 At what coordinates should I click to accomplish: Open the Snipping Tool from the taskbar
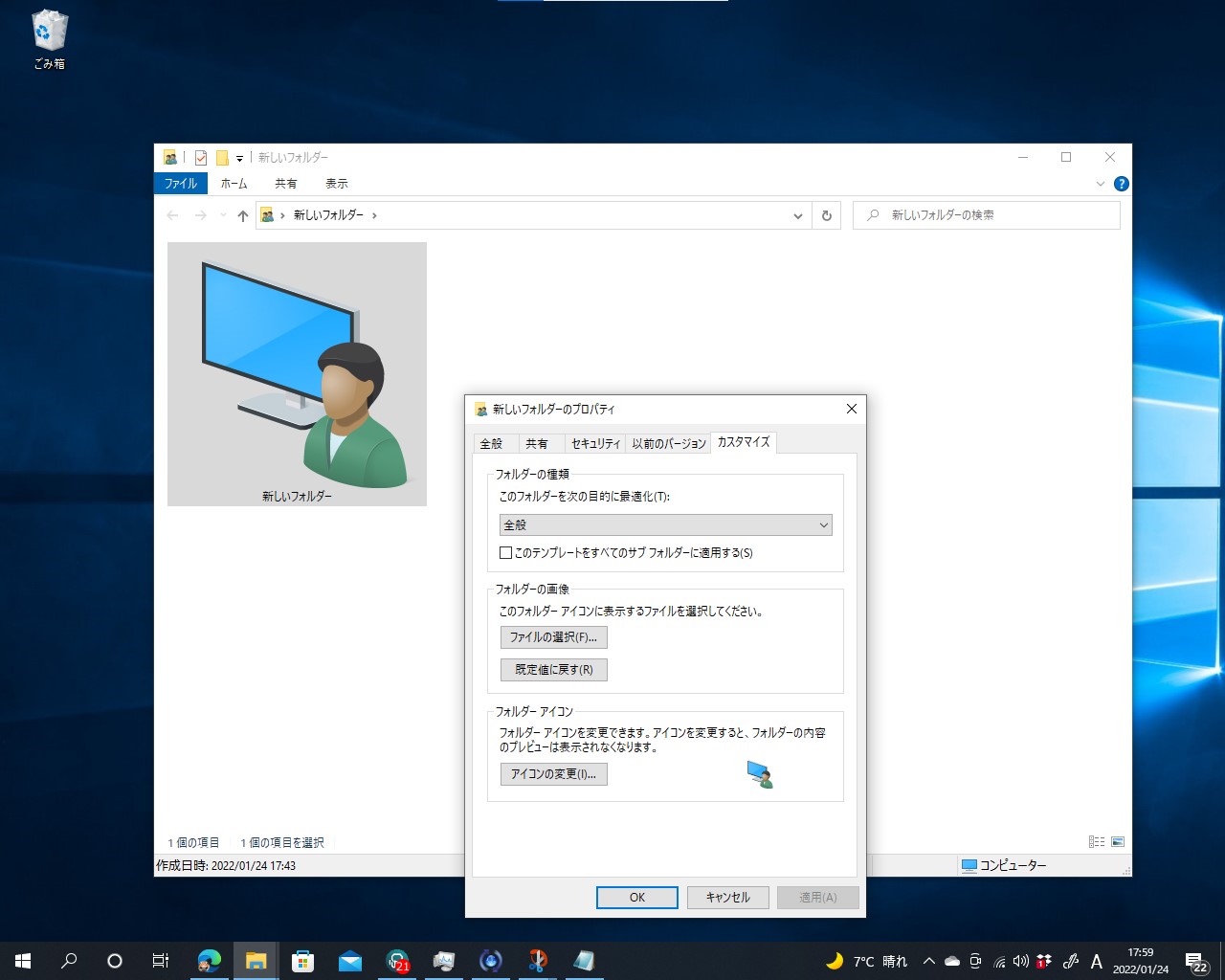(537, 960)
